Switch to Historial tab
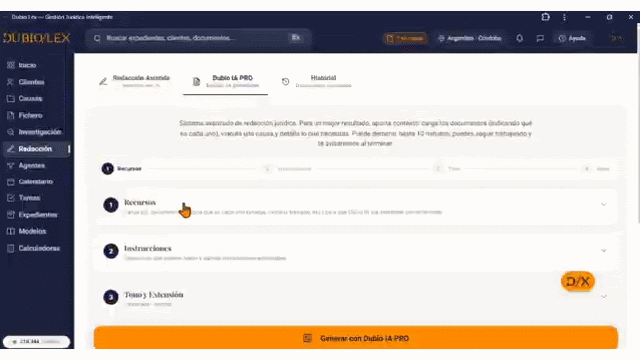This screenshot has height=360, width=640. click(317, 81)
